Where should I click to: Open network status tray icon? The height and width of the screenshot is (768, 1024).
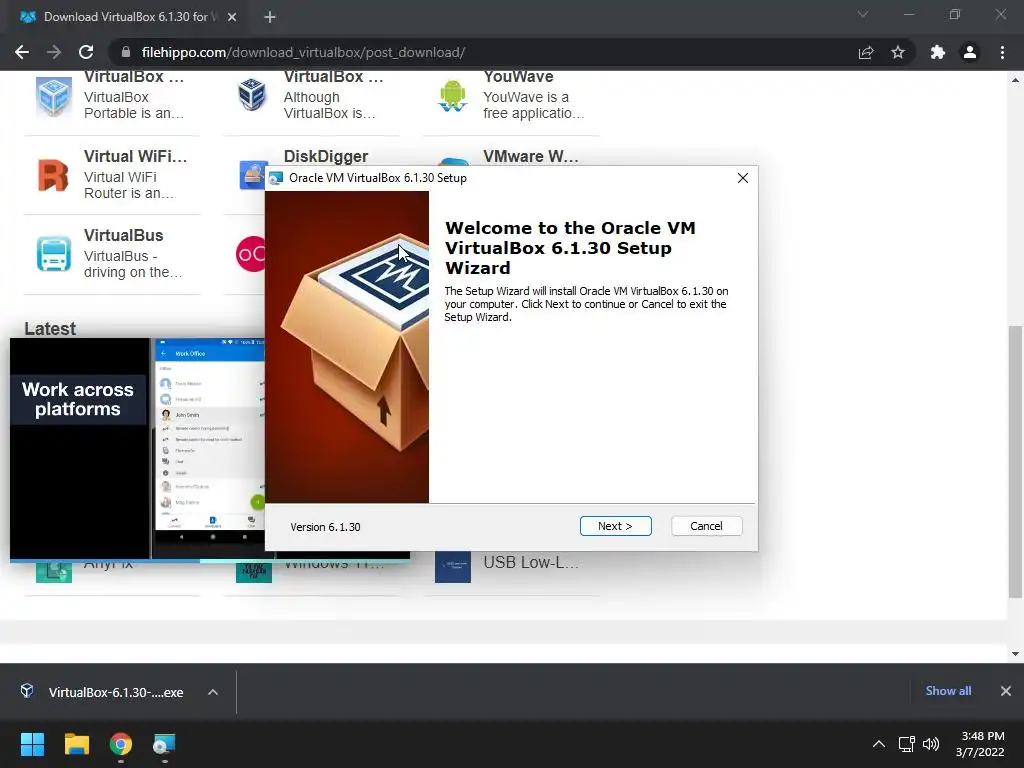coord(906,744)
